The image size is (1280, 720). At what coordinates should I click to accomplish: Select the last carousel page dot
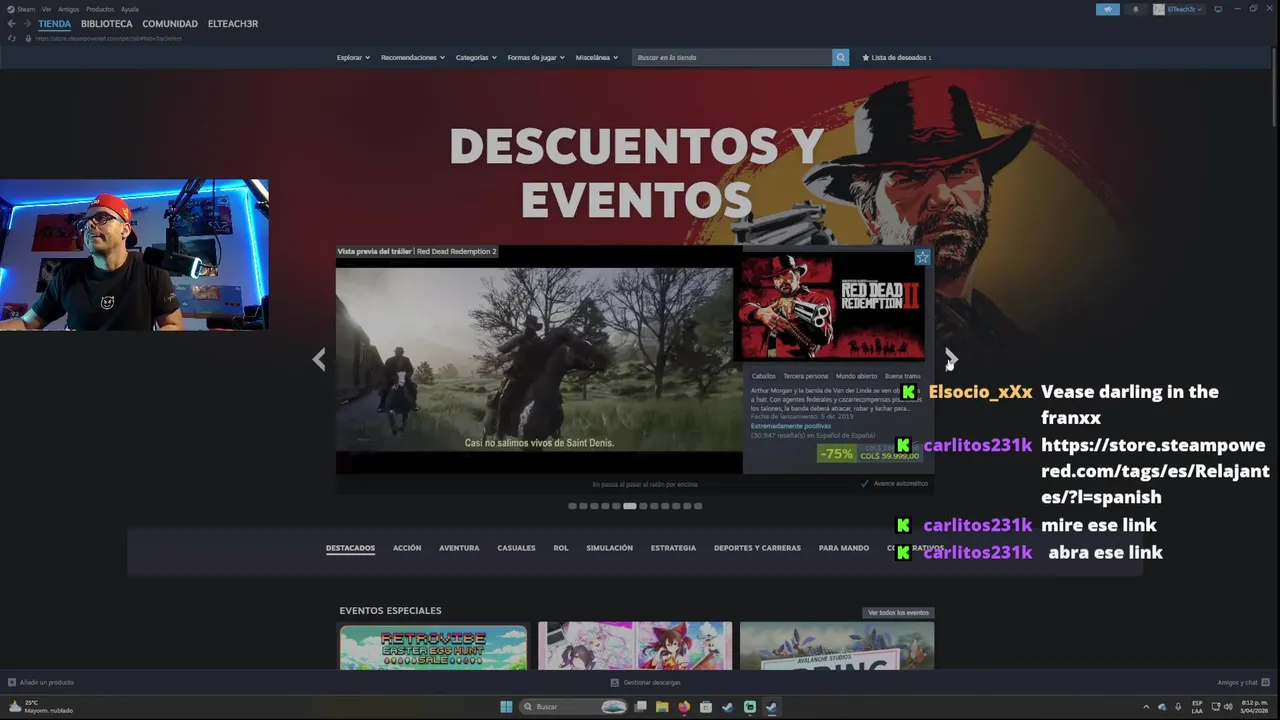pyautogui.click(x=698, y=506)
